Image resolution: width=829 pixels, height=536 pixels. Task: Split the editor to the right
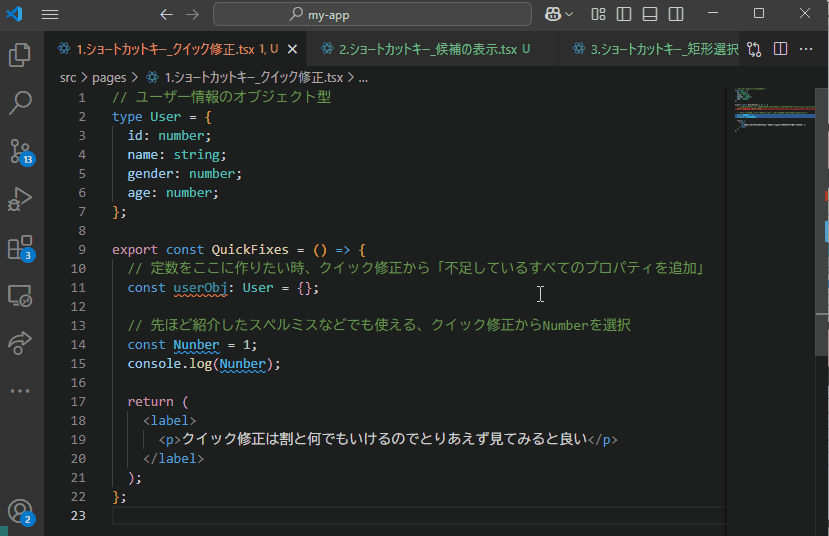click(x=780, y=49)
